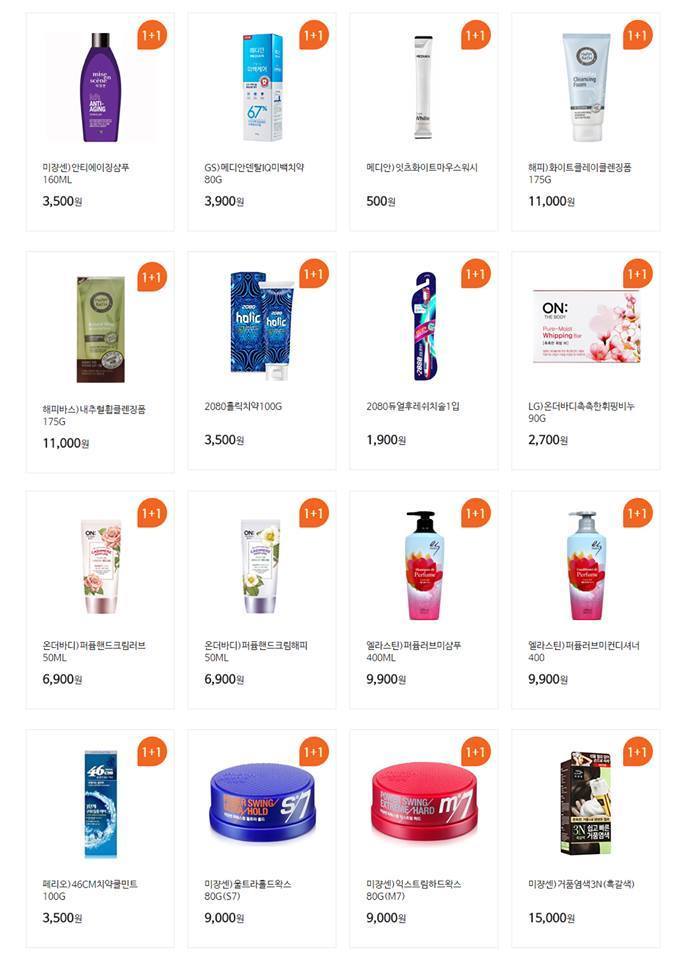The image size is (686, 960).
Task: Open the 2080홀릭치약100G product title
Action: (x=243, y=406)
